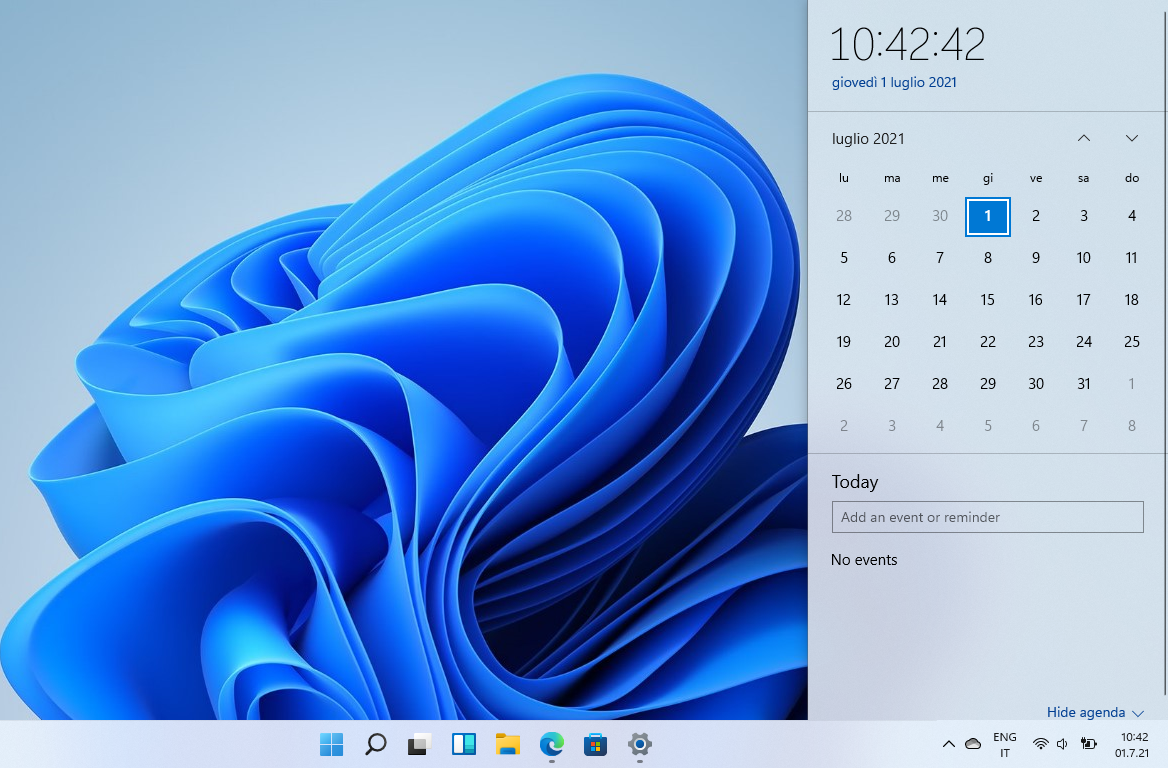Click the battery status tray icon
The height and width of the screenshot is (768, 1168).
coord(1088,743)
